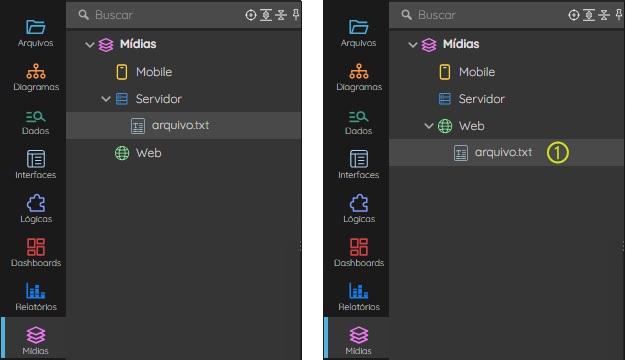Select the Mídias tab in left panel sidebar

[x=34, y=339]
